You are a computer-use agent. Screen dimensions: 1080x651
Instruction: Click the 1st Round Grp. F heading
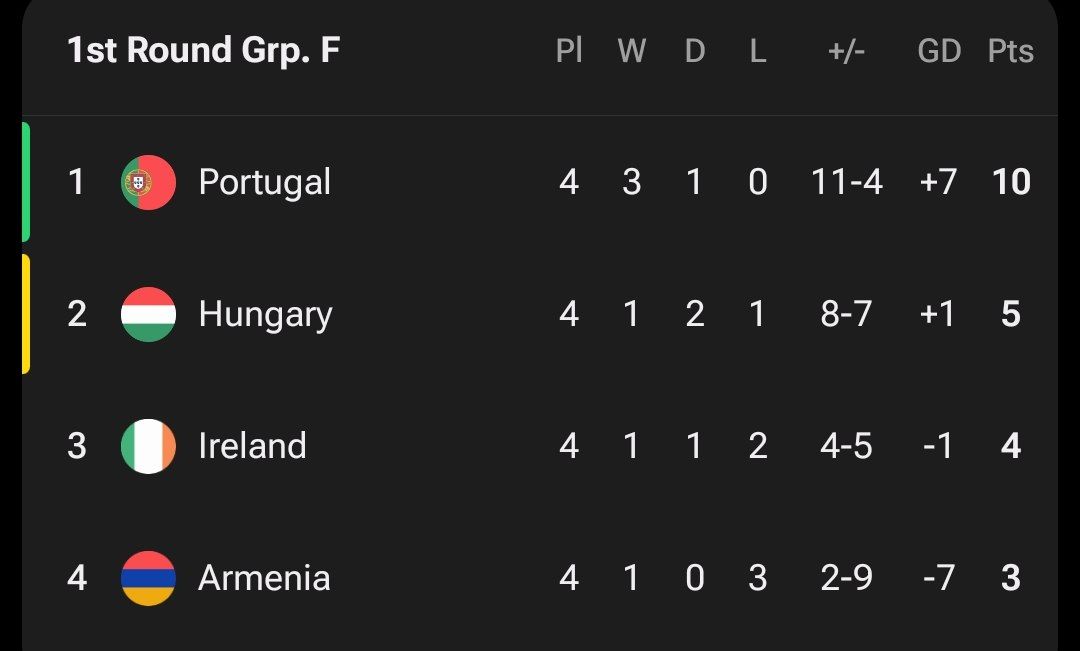(203, 51)
